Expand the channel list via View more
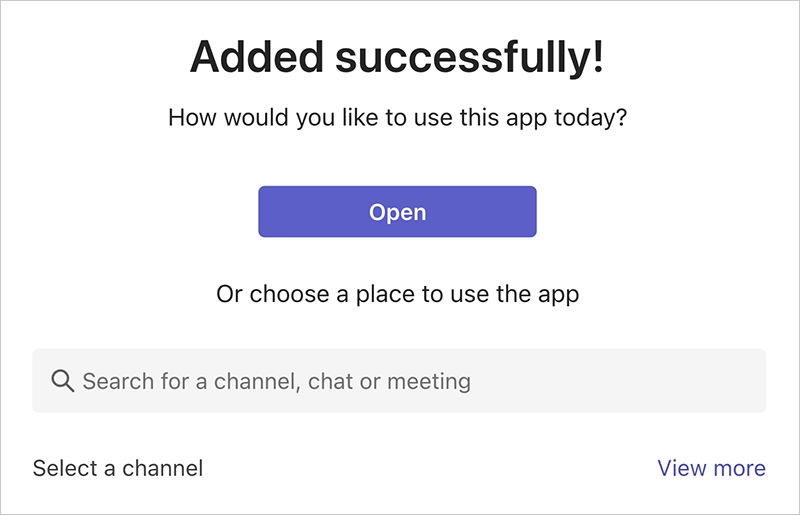Screen dimensions: 800x515 click(711, 468)
